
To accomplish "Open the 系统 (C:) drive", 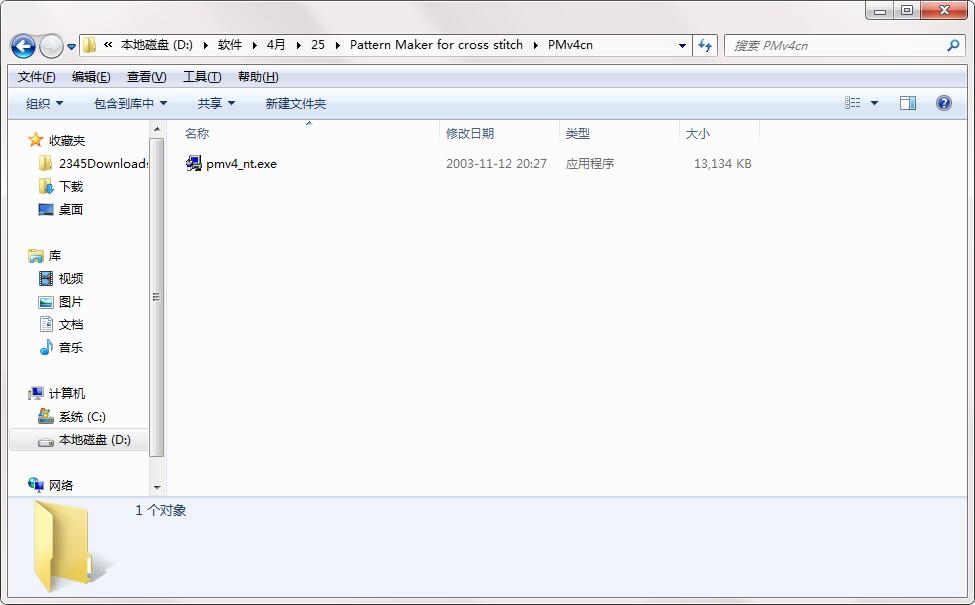I will 82,417.
